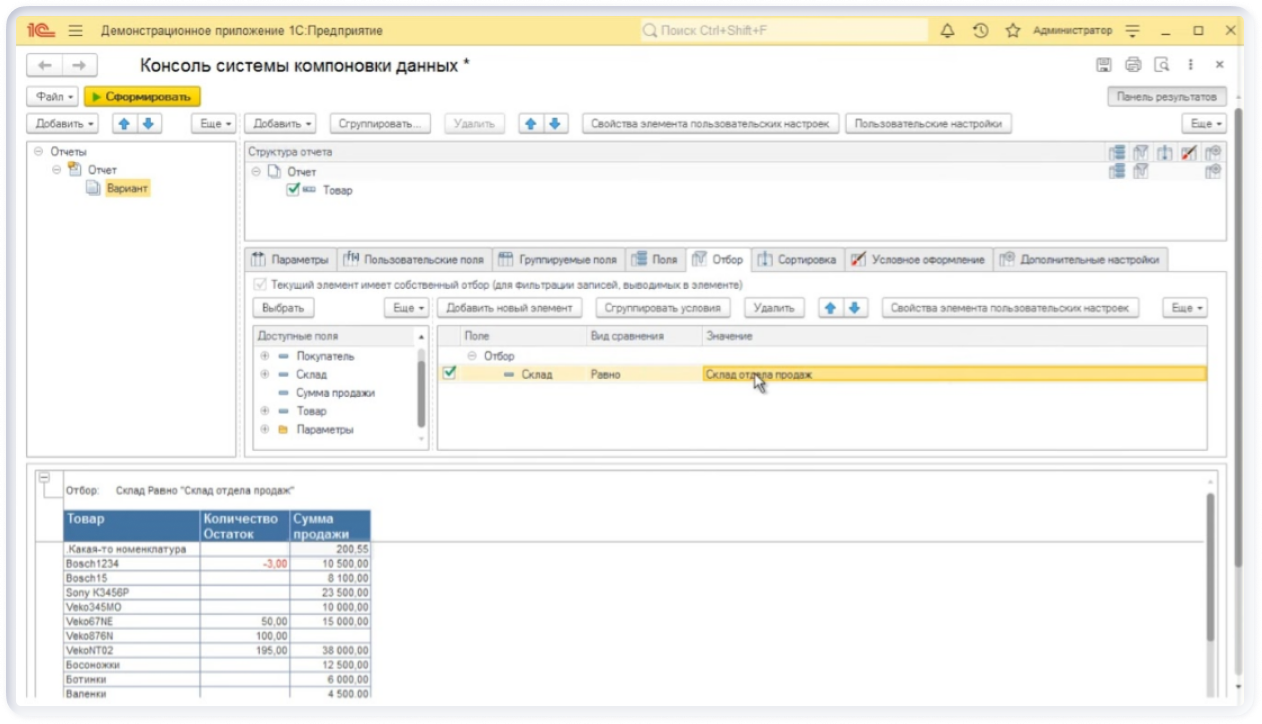Switch to Условное оформление tab
The height and width of the screenshot is (724, 1262).
919,260
